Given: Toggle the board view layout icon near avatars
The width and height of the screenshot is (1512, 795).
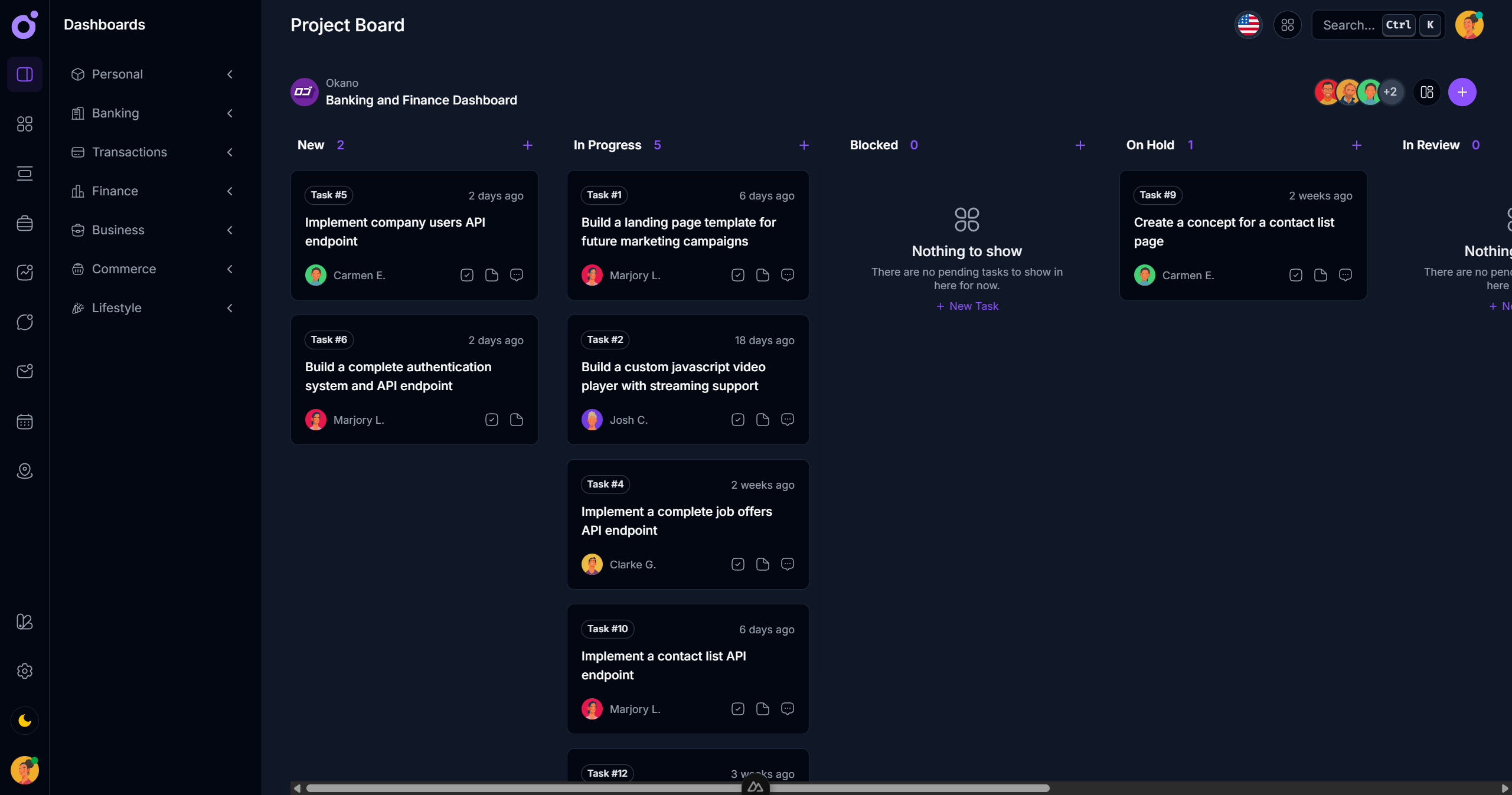Looking at the screenshot, I should tap(1426, 92).
